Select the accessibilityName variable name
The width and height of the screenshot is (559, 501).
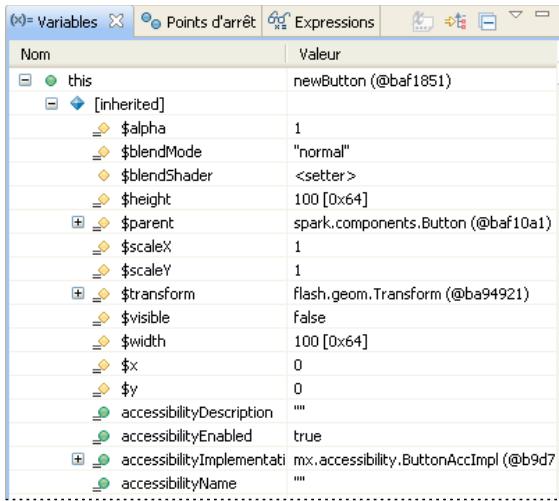179,484
